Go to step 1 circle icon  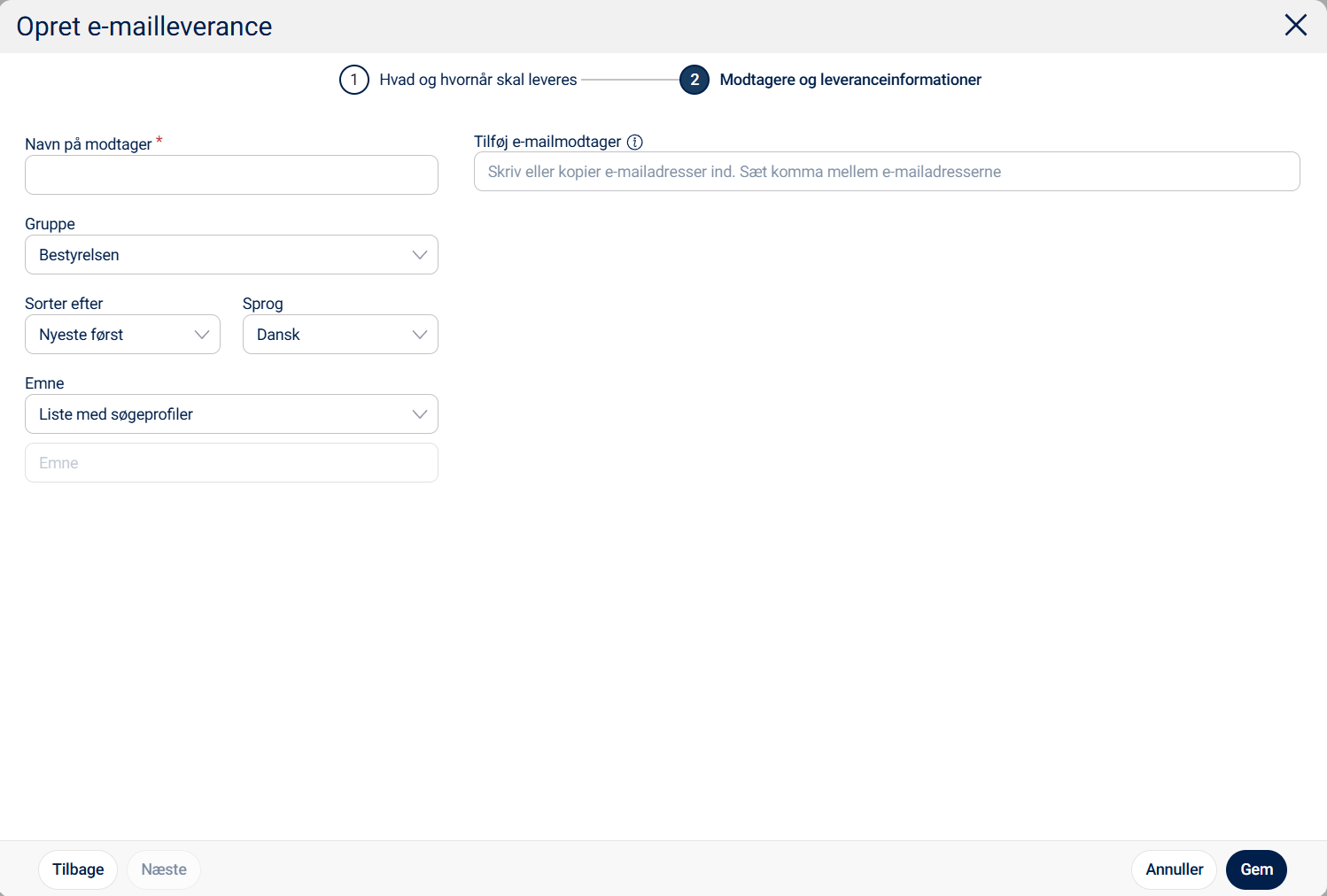[x=354, y=80]
